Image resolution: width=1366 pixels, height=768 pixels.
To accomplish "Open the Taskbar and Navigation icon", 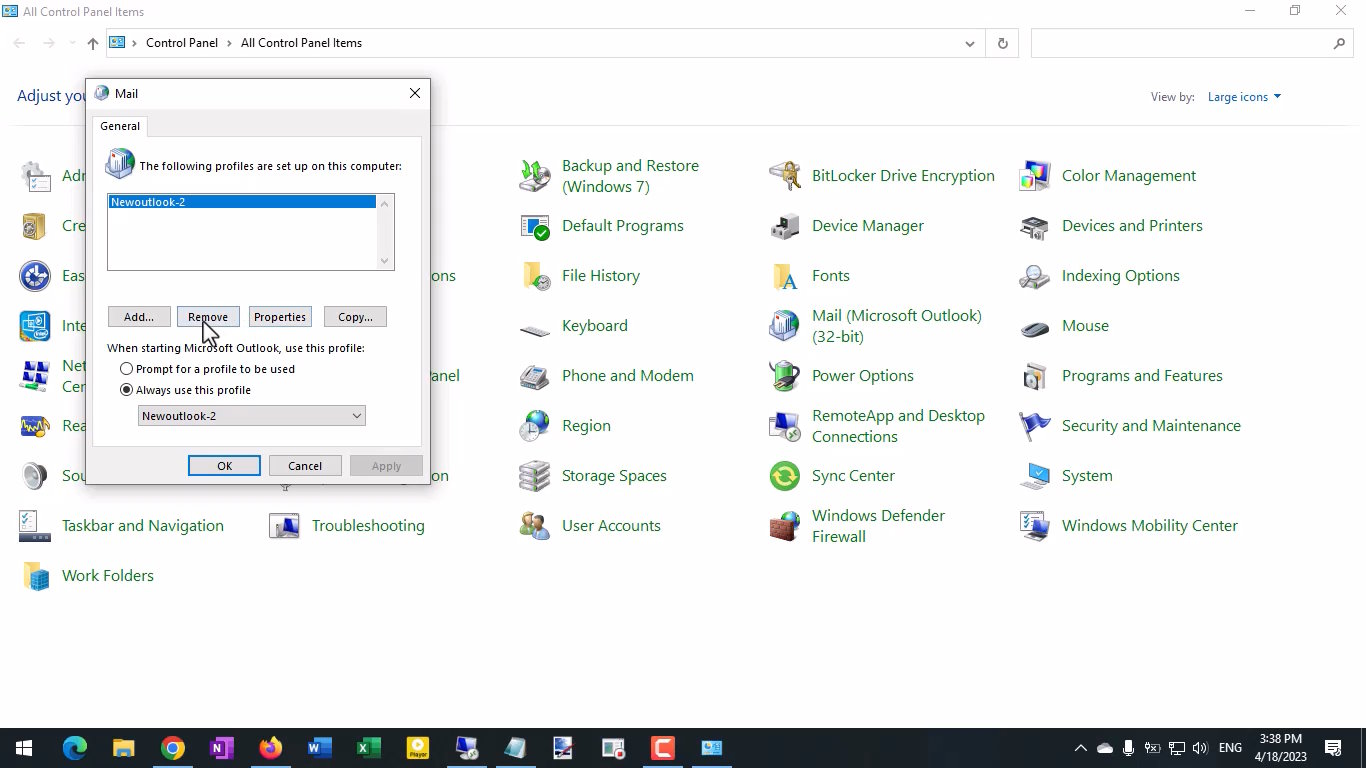I will [35, 526].
